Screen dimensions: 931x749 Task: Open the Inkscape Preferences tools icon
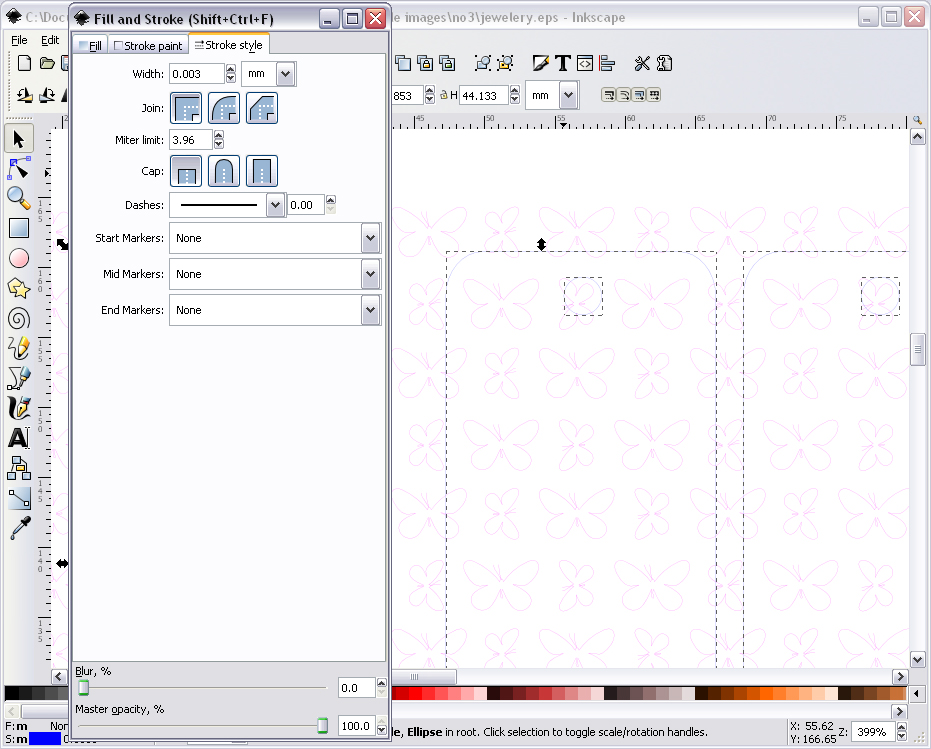[x=642, y=63]
